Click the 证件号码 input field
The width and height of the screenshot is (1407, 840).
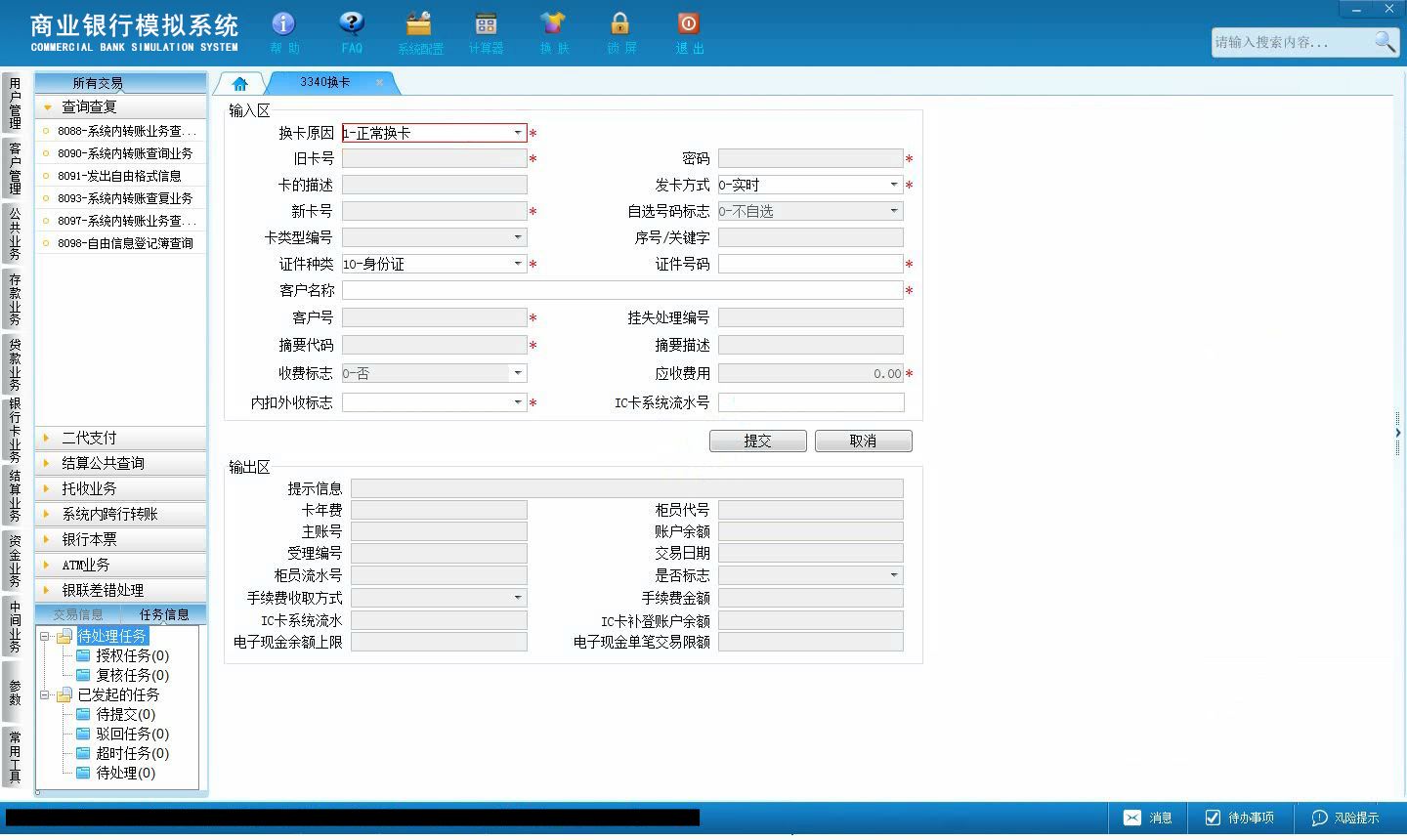[811, 264]
